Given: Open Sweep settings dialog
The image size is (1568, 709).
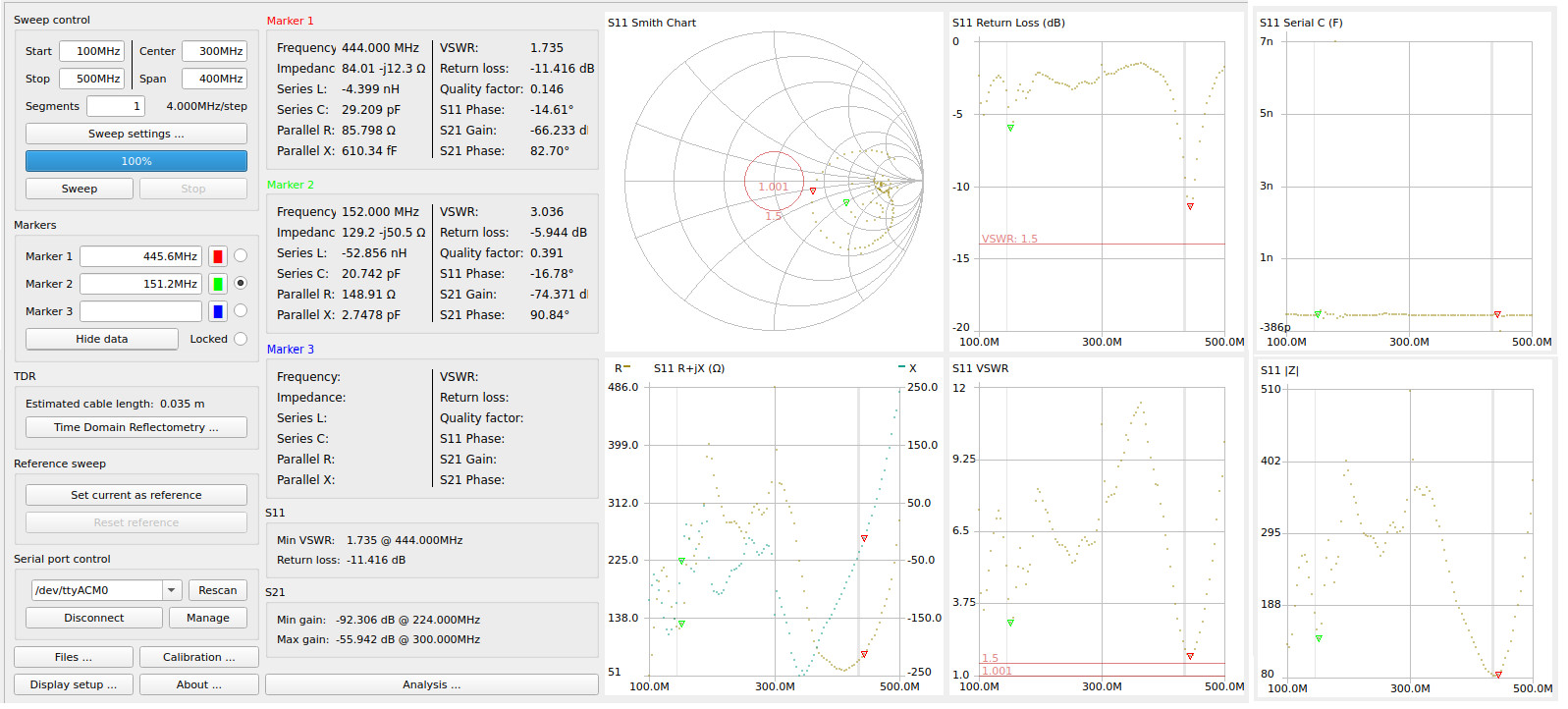Looking at the screenshot, I should pos(136,134).
